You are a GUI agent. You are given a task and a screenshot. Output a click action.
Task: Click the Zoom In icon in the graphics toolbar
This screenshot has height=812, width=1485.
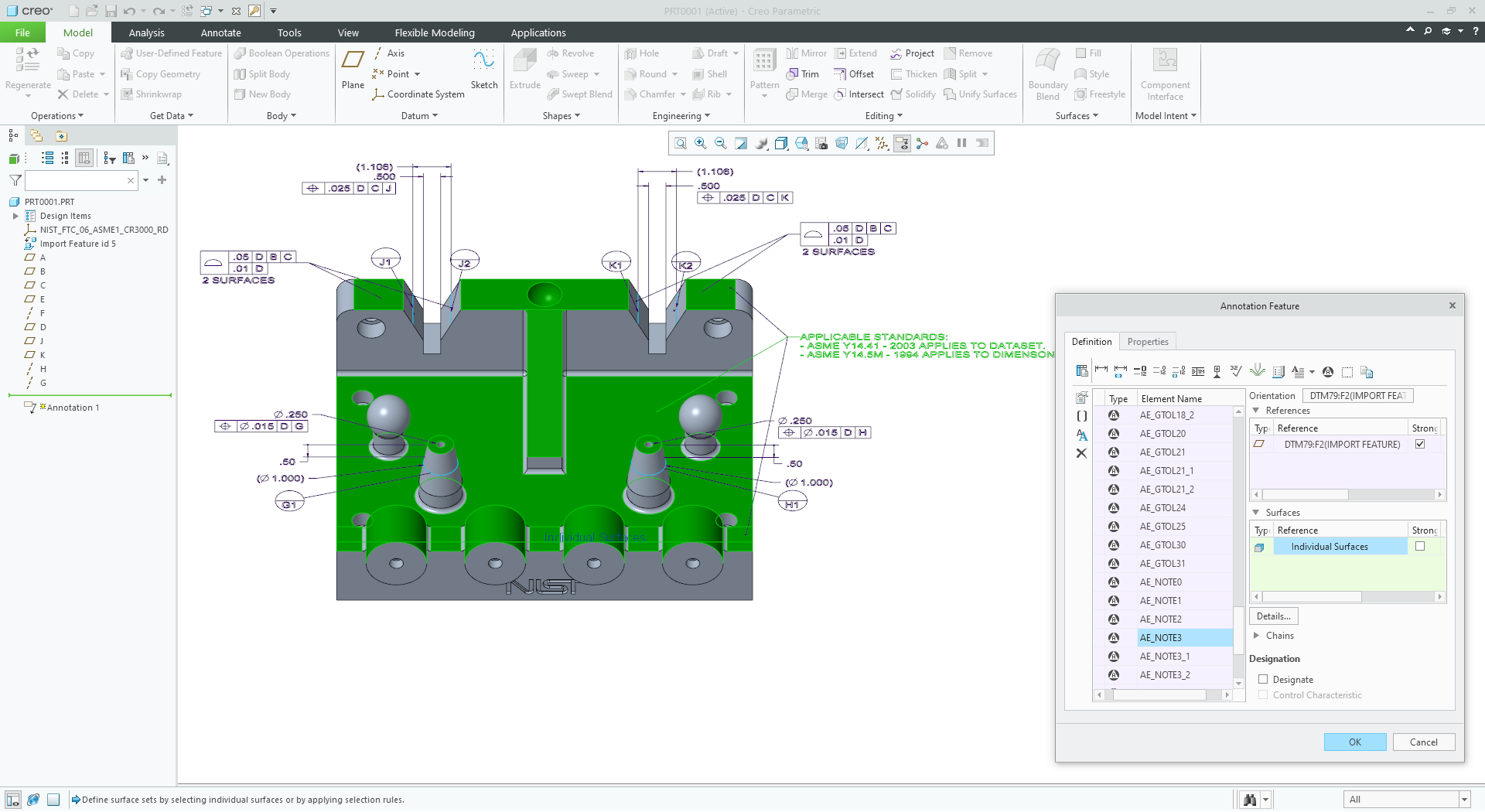click(x=701, y=143)
